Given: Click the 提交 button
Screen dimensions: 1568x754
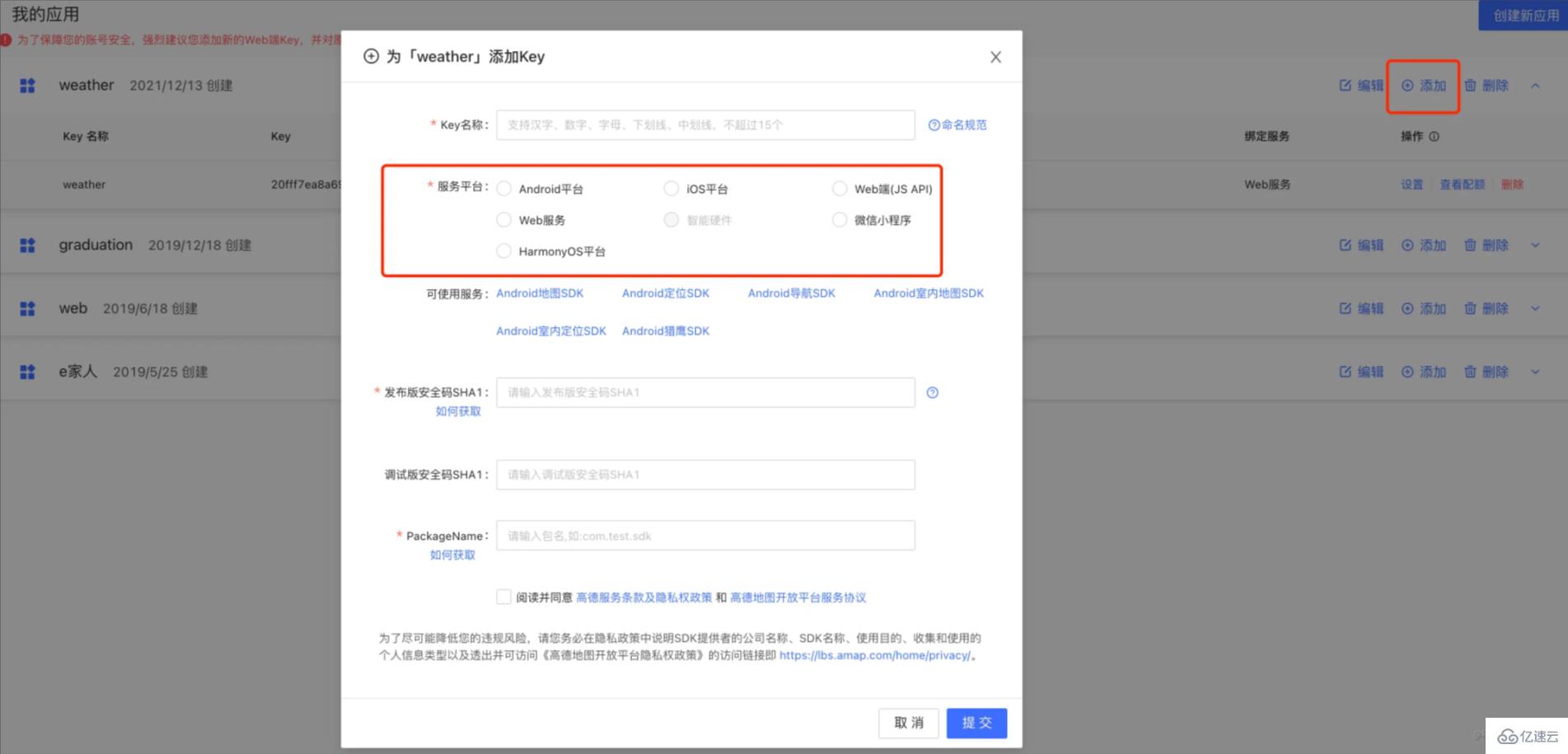Looking at the screenshot, I should pos(976,723).
